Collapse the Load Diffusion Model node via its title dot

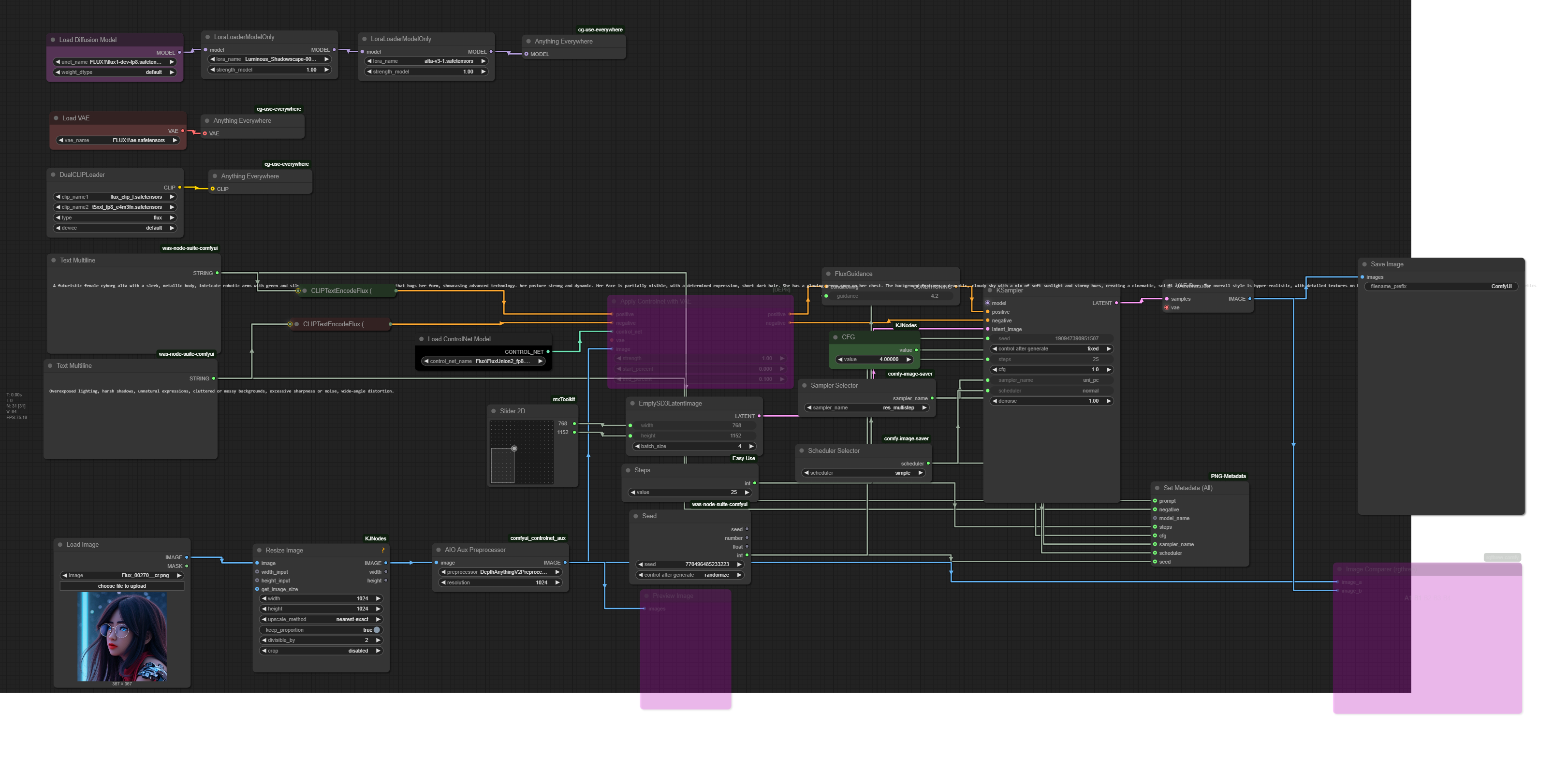point(53,40)
